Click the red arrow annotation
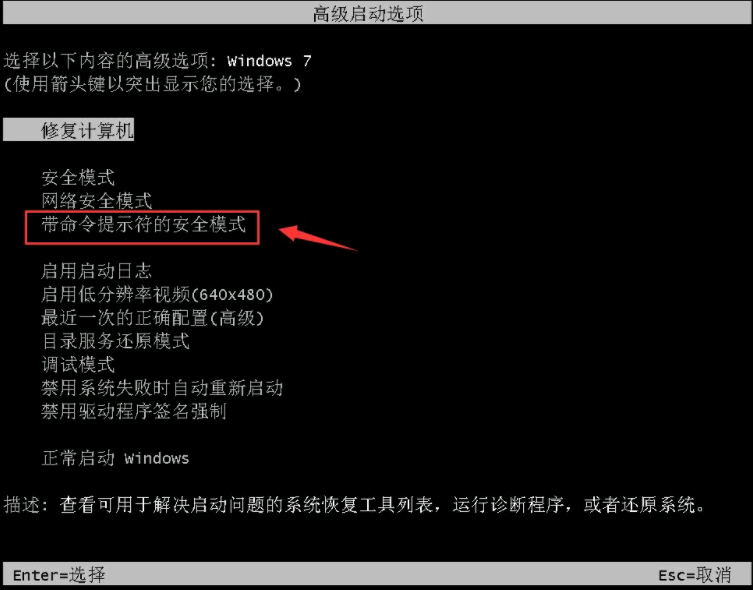753x590 pixels. [x=318, y=238]
